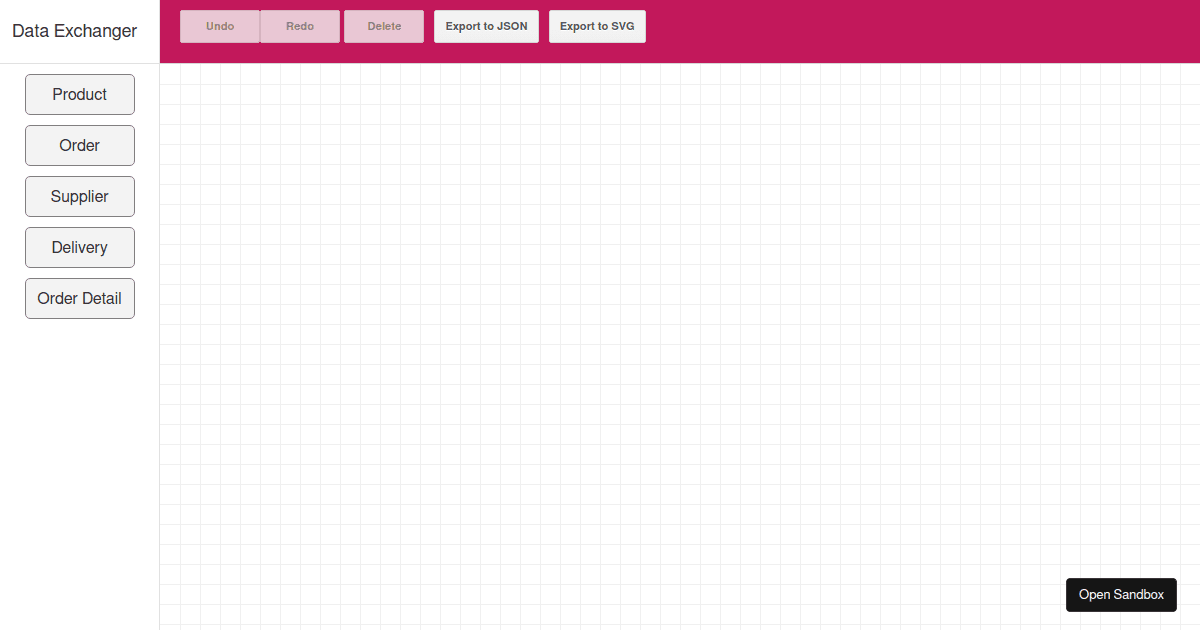
Task: Open the sandbox via Open Sandbox button
Action: [x=1121, y=594]
